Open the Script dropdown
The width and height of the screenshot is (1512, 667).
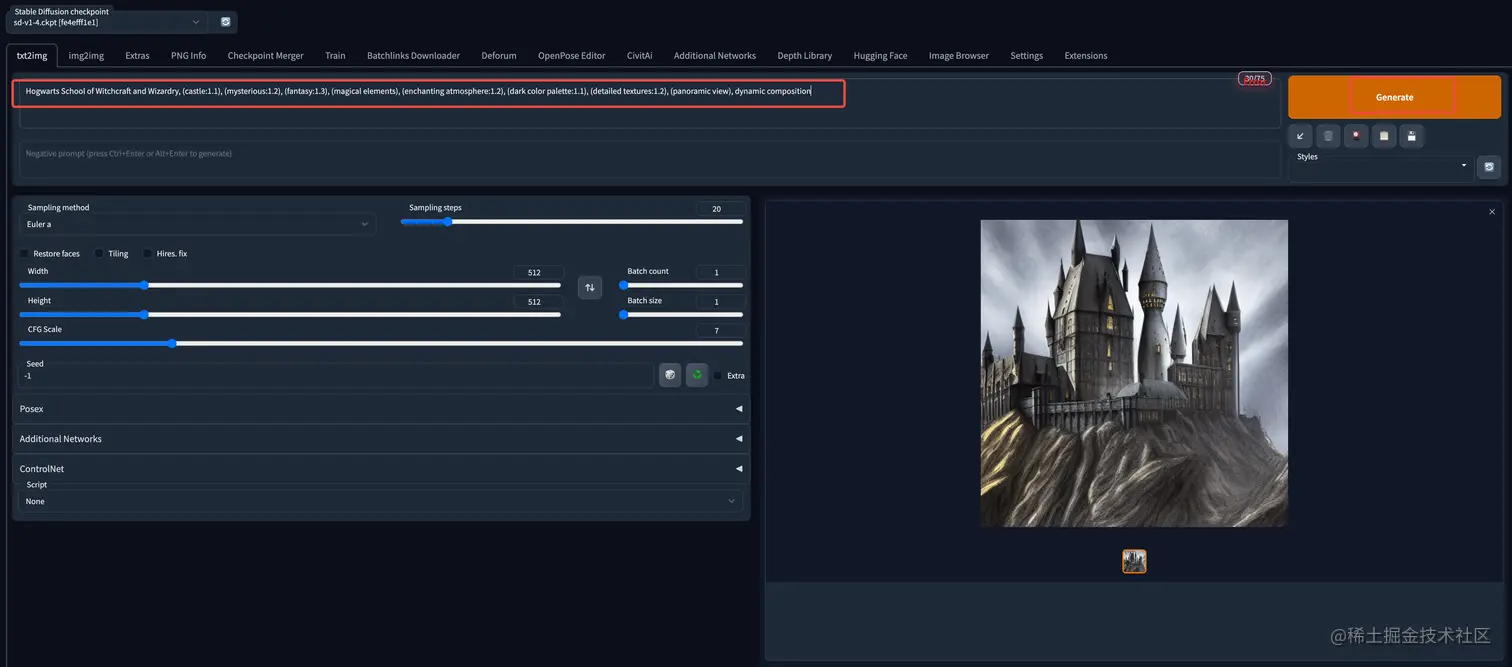coord(381,501)
